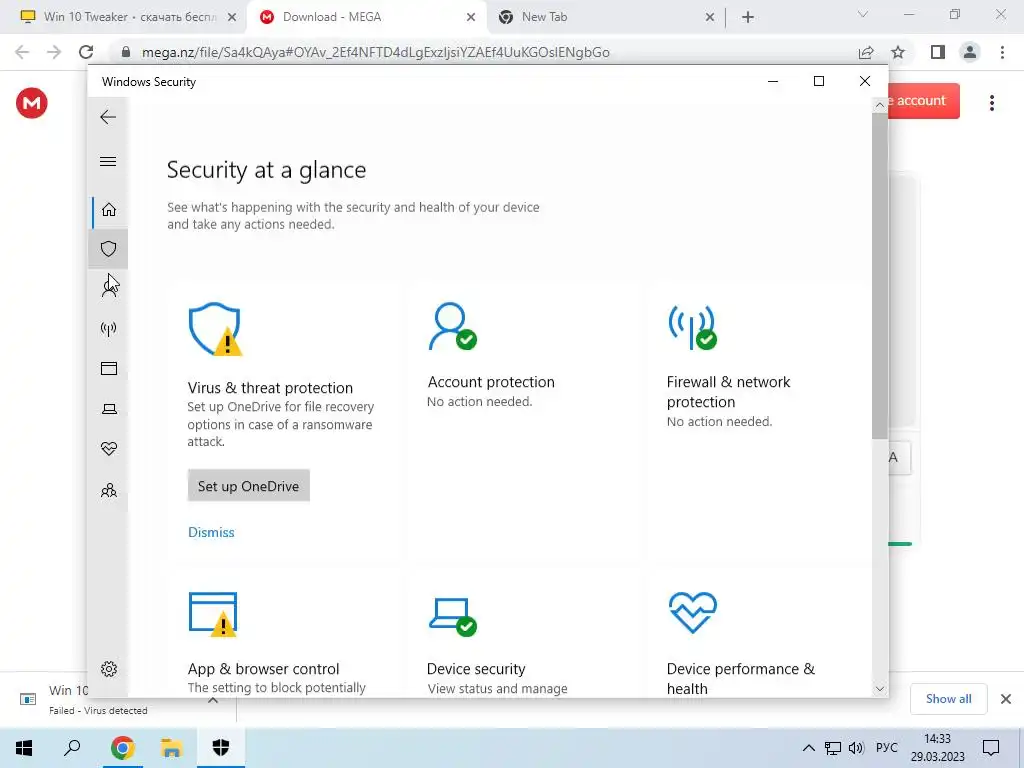Click the Firewall & network protection tile icon

692,327
